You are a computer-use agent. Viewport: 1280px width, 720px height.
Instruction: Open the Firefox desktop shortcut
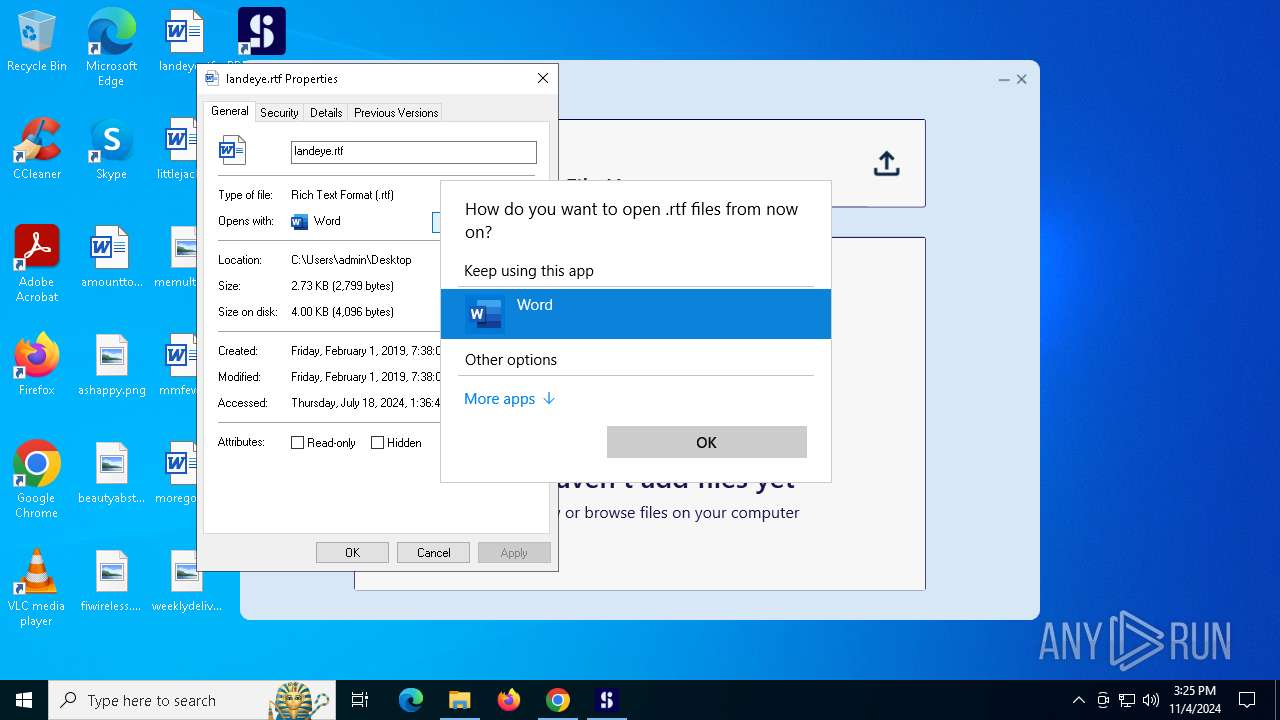pyautogui.click(x=37, y=365)
